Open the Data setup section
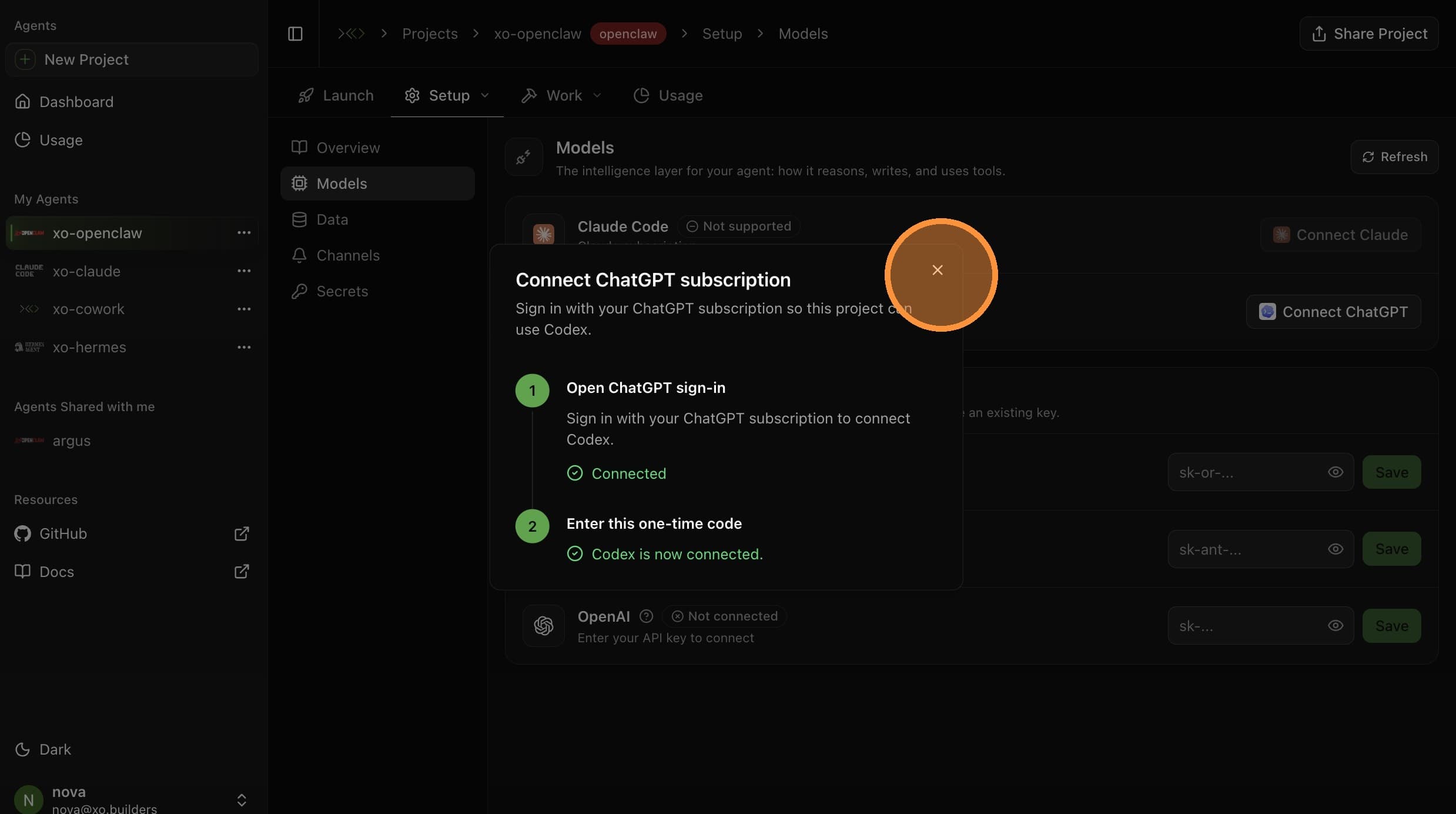Viewport: 1456px width, 814px height. [x=377, y=219]
